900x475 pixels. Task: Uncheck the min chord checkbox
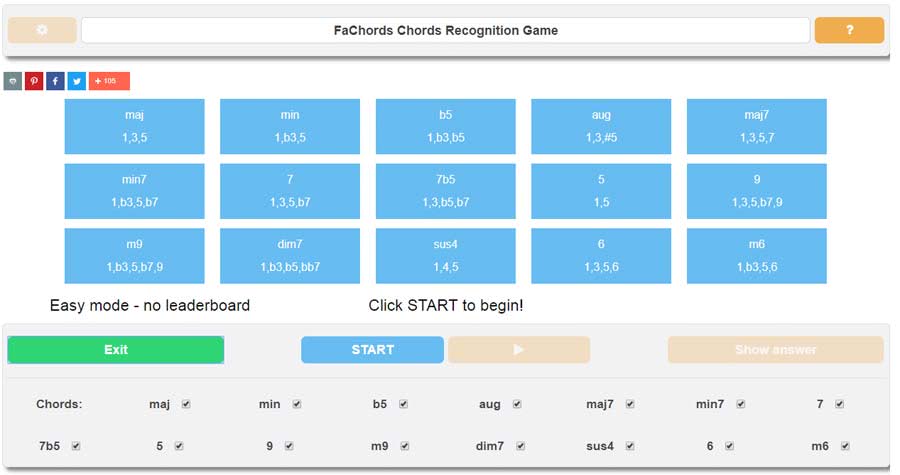pos(297,404)
